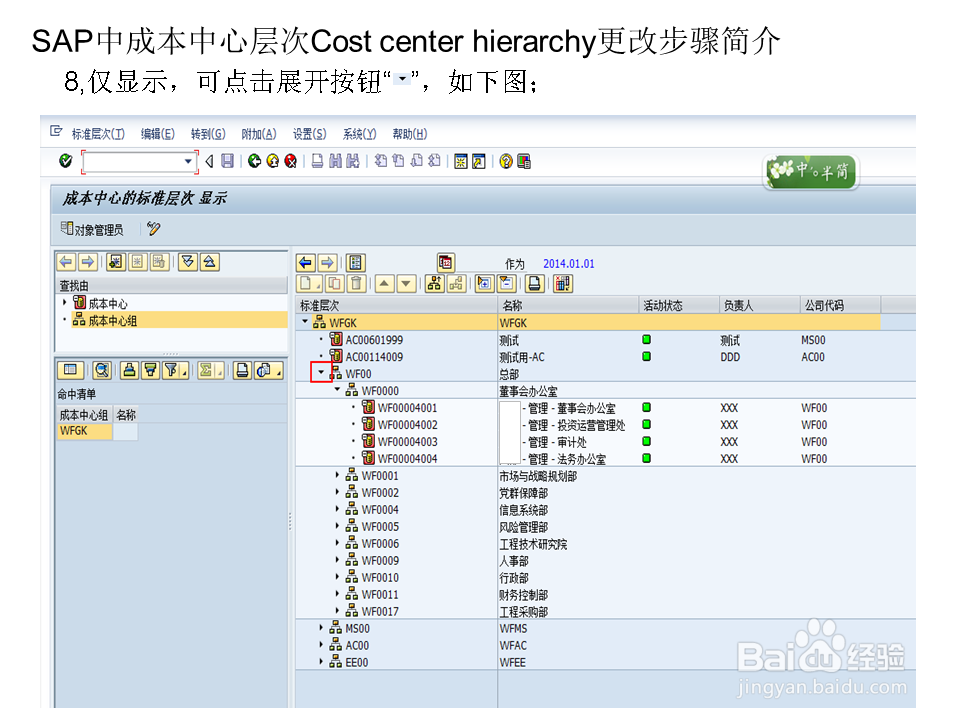Viewport: 960px width, 720px height.
Task: Expand the WF0001 市场与战略规划部 node
Action: click(337, 474)
